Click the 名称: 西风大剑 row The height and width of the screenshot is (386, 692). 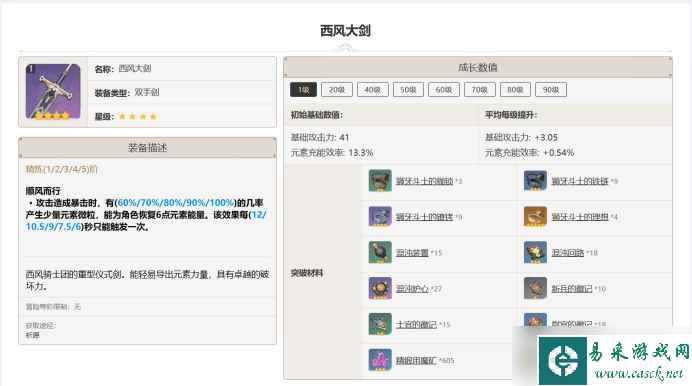(x=182, y=69)
